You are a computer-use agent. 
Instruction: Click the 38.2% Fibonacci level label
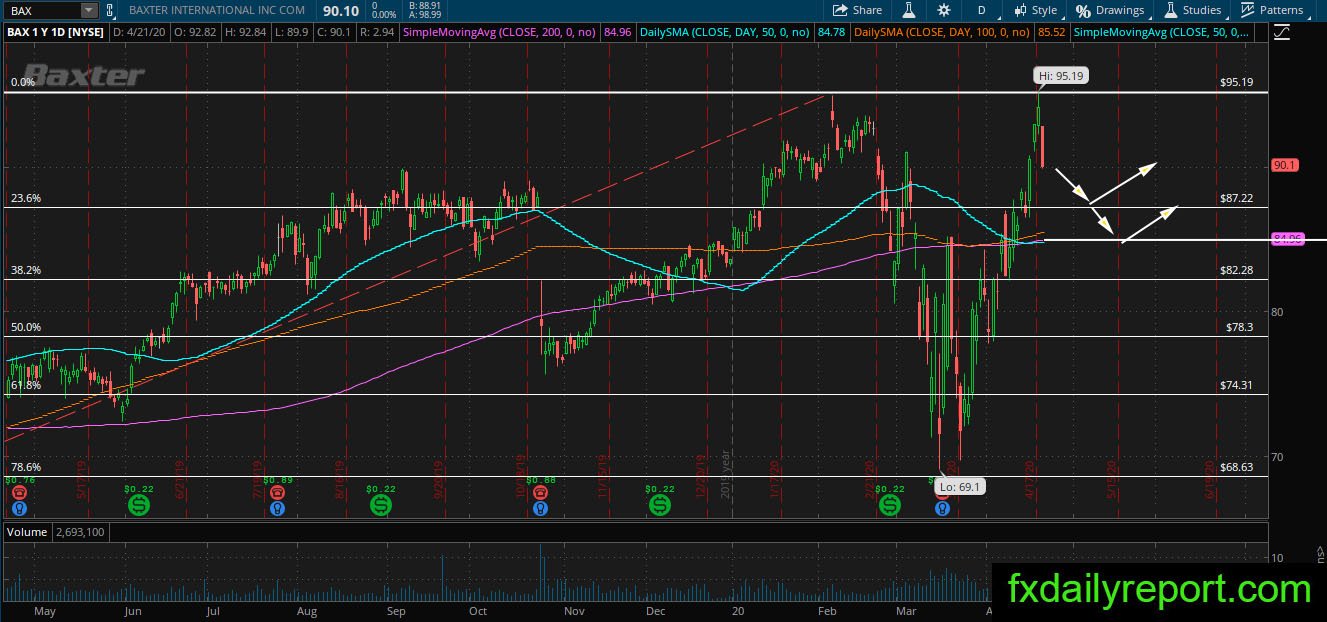tap(26, 270)
